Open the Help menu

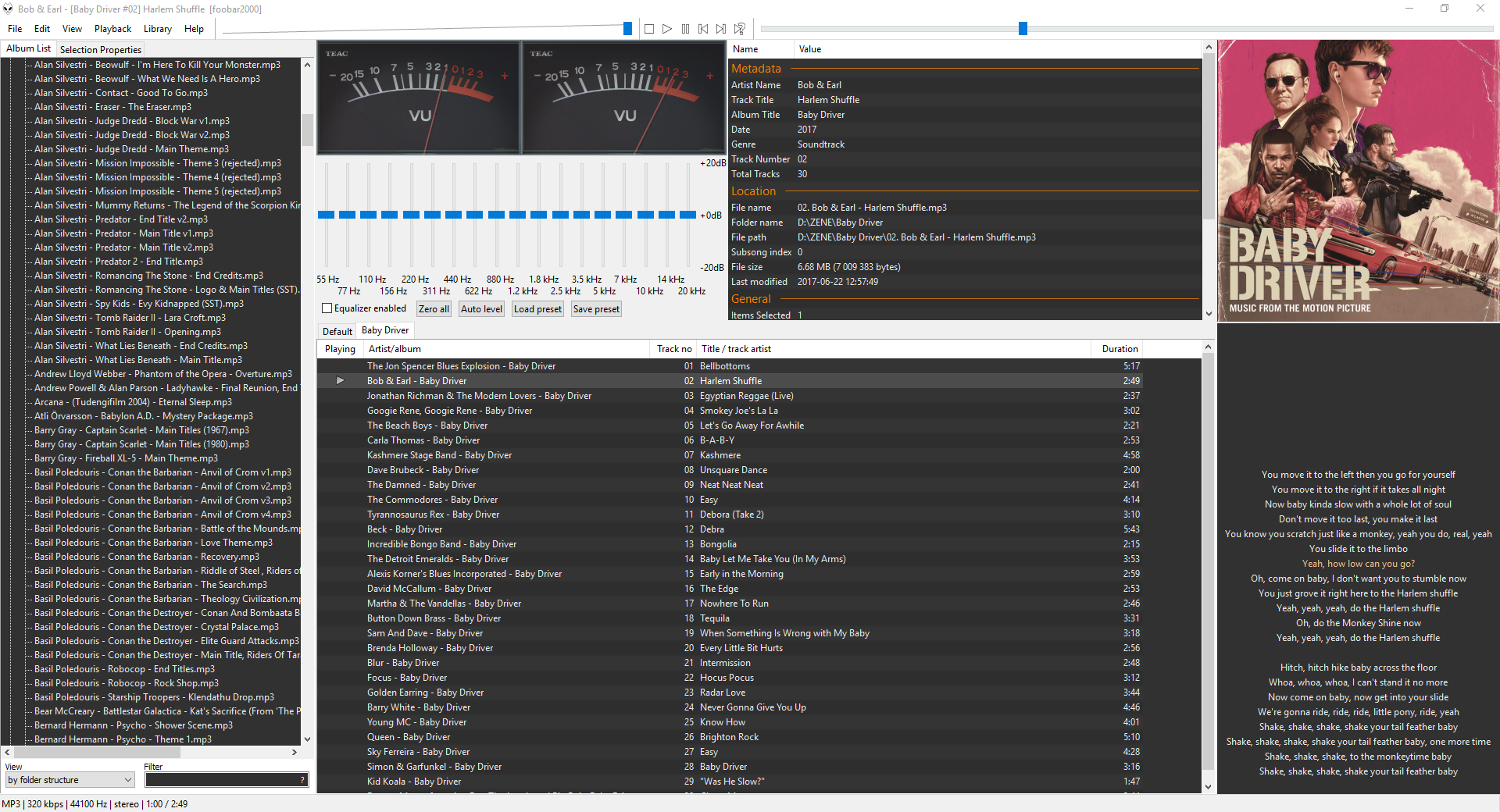click(194, 29)
